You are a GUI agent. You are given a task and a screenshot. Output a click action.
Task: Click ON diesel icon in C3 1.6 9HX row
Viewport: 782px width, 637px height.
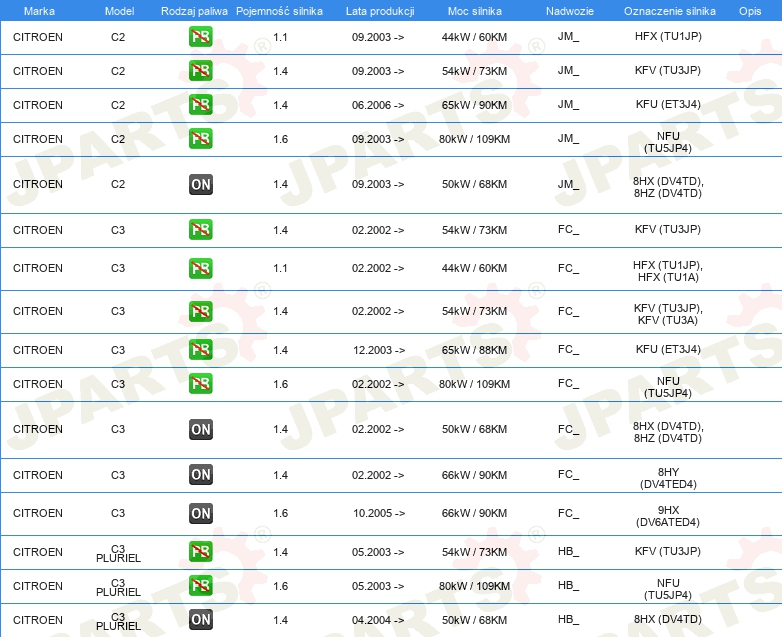click(x=200, y=513)
